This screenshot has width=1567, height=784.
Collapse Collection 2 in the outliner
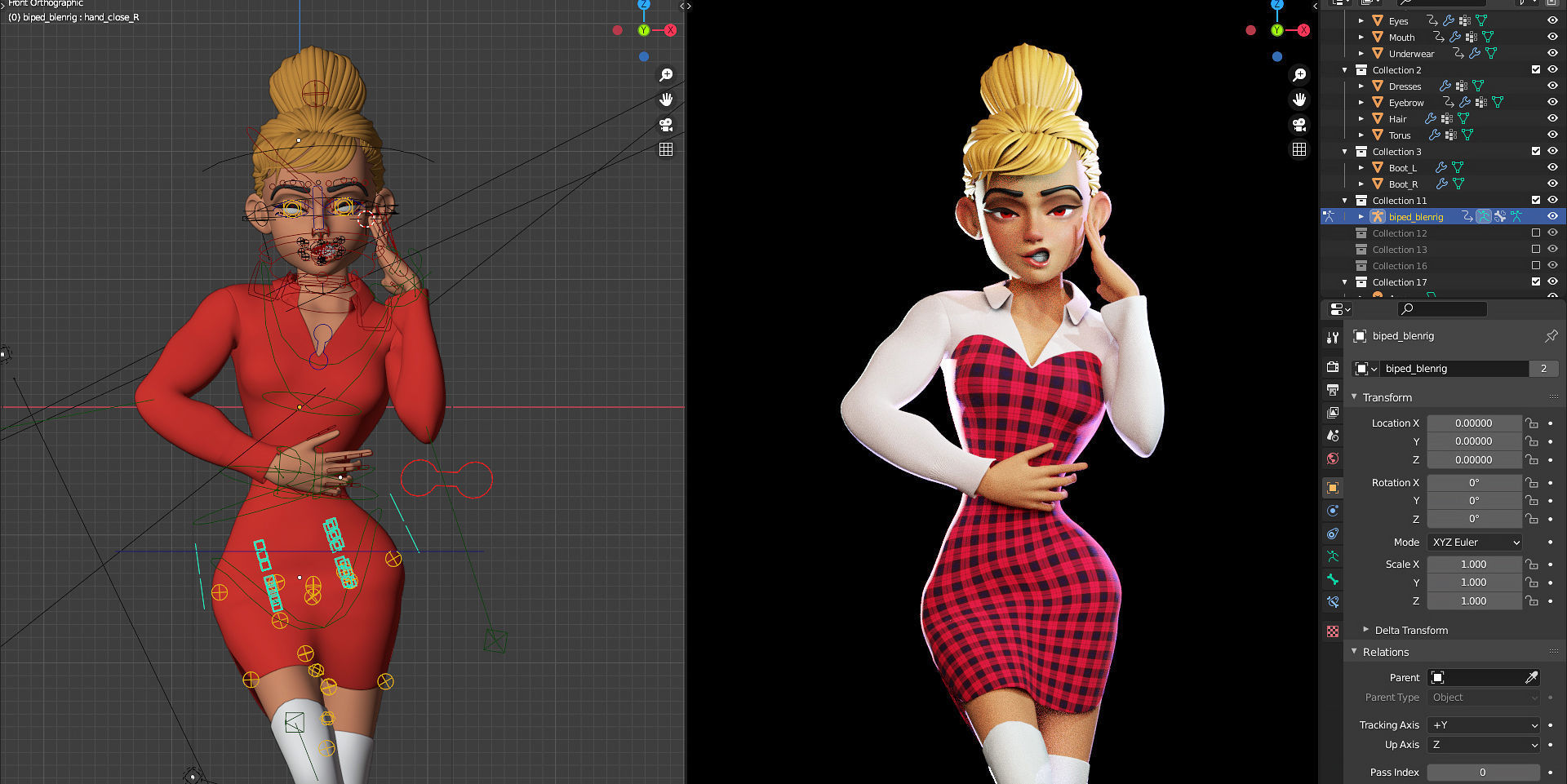(x=1344, y=70)
